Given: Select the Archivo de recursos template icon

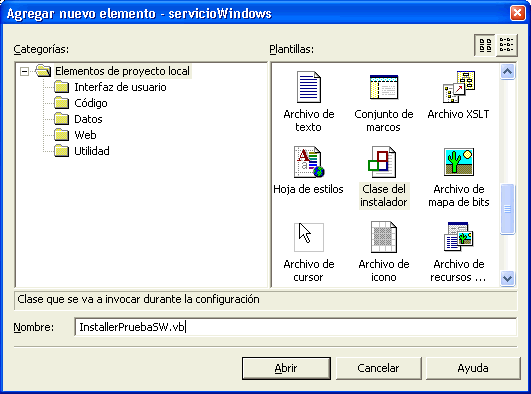Looking at the screenshot, I should point(459,236).
